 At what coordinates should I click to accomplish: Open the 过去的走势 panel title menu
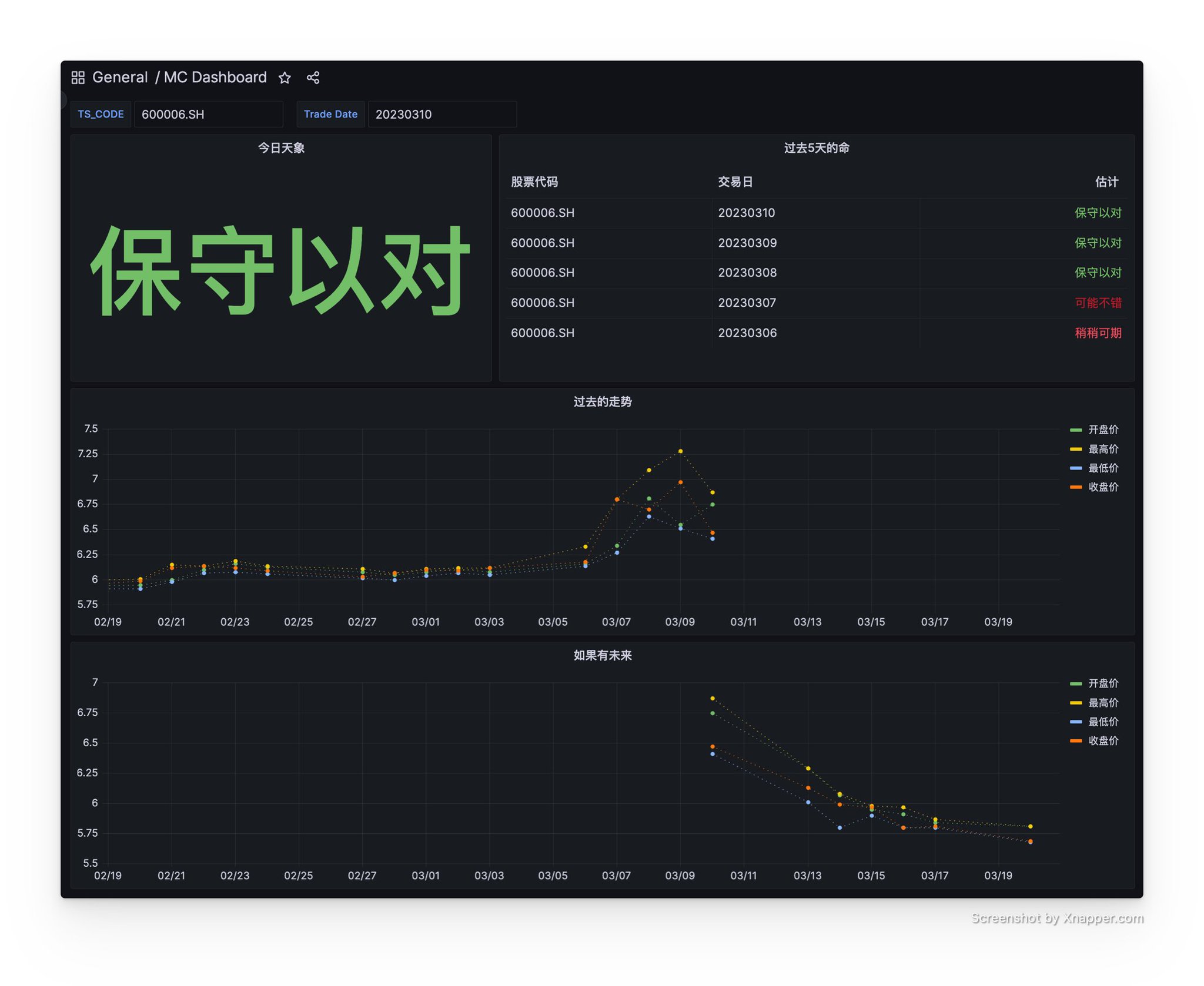pyautogui.click(x=603, y=402)
